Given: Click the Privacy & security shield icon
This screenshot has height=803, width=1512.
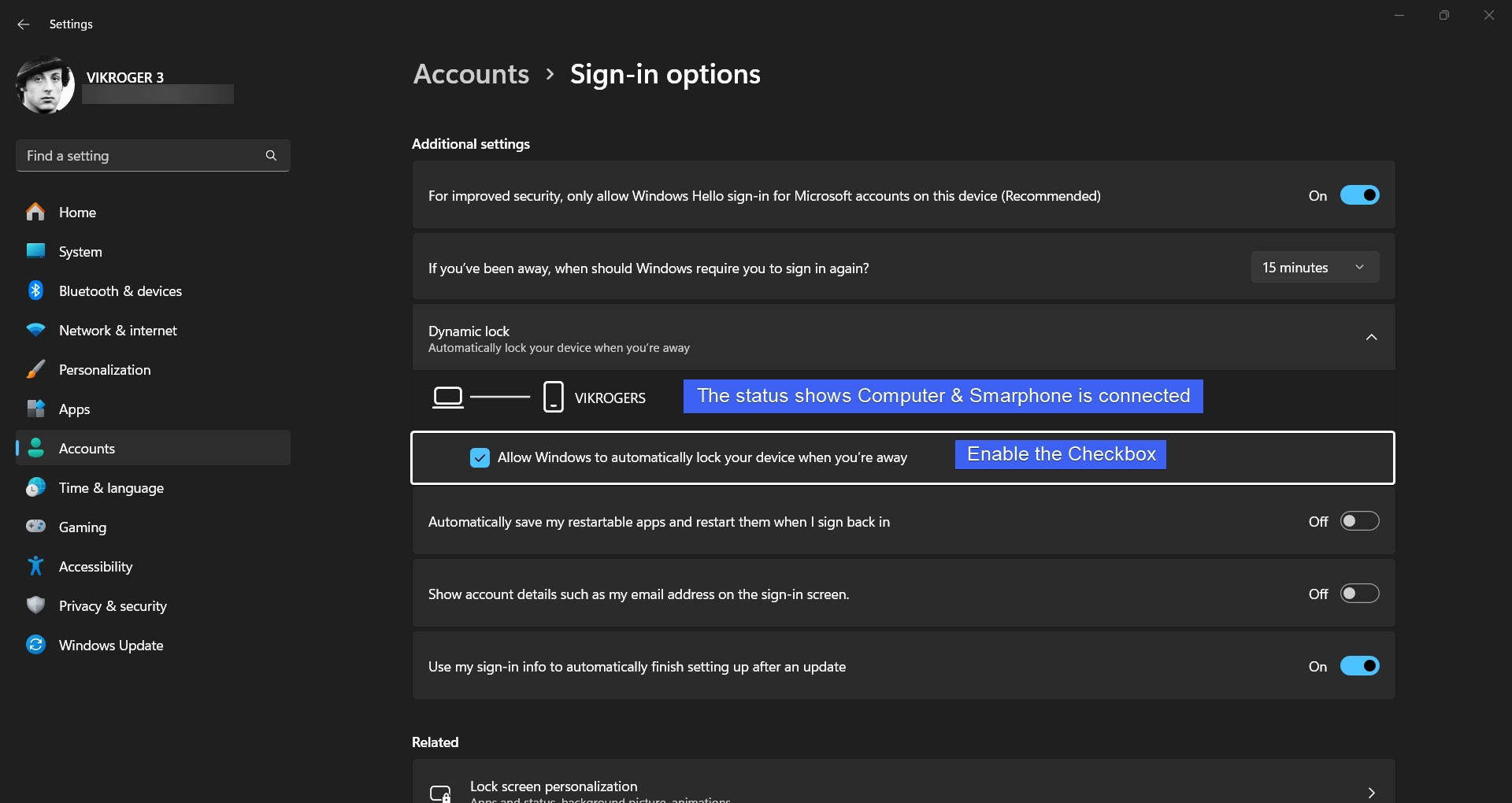Looking at the screenshot, I should coord(35,605).
